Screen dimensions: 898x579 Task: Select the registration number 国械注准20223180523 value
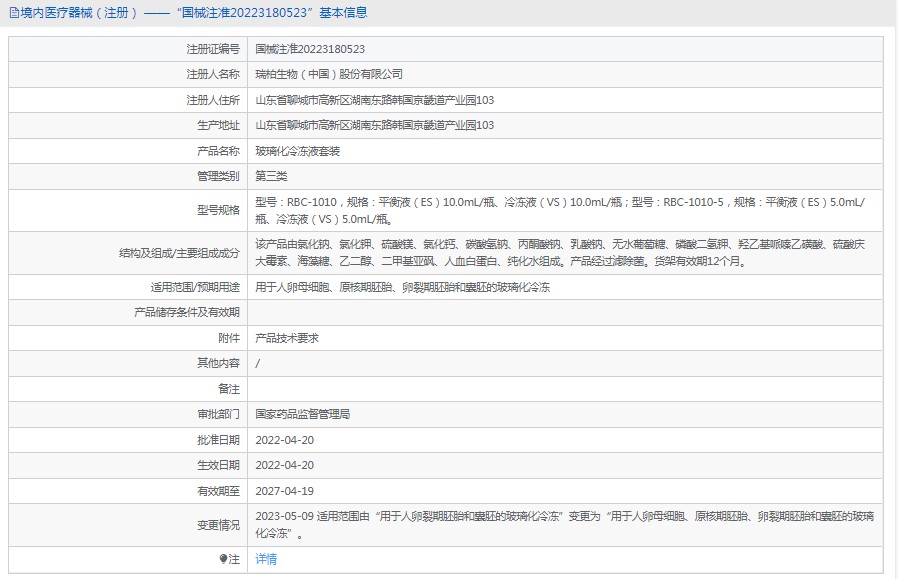click(310, 49)
